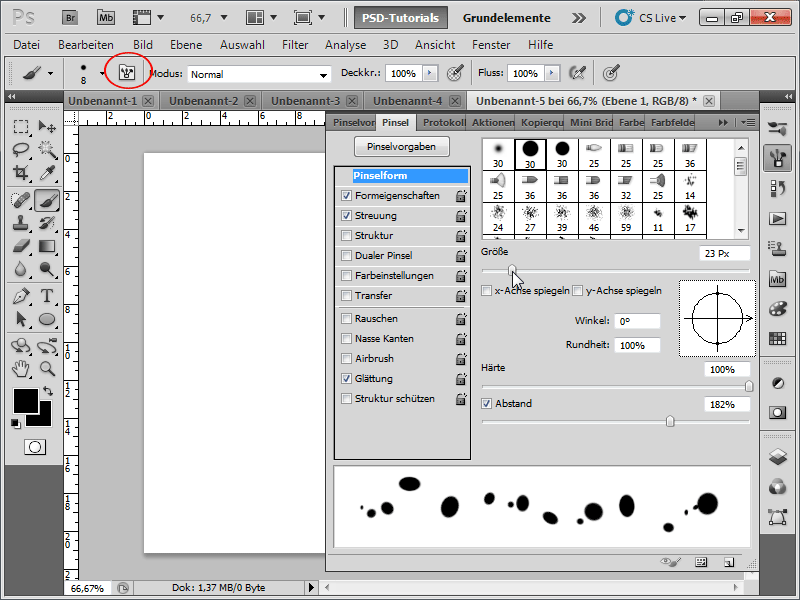The height and width of the screenshot is (600, 800).
Task: Toggle Quick Mask mode
Action: [x=35, y=447]
